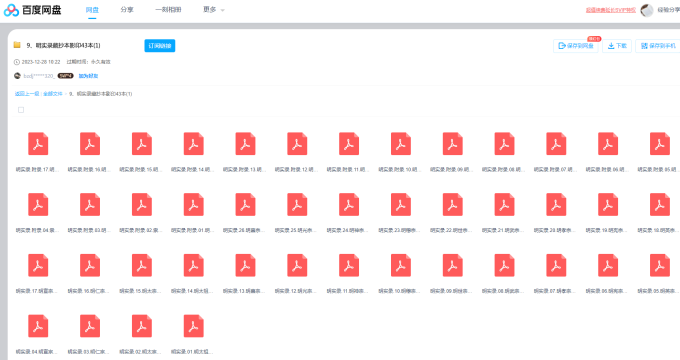Open PDF 明实录 19
This screenshot has height=360, width=680.
click(x=608, y=205)
